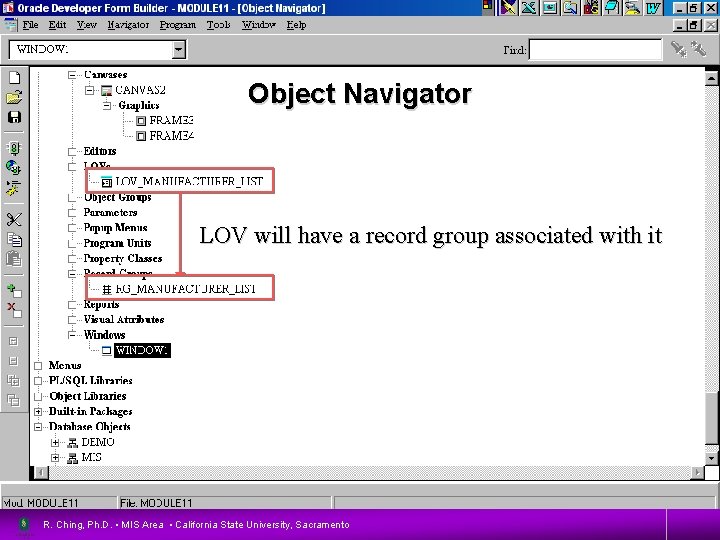Select the Visual Attributes node
Viewport: 720px width, 540px height.
point(124,320)
